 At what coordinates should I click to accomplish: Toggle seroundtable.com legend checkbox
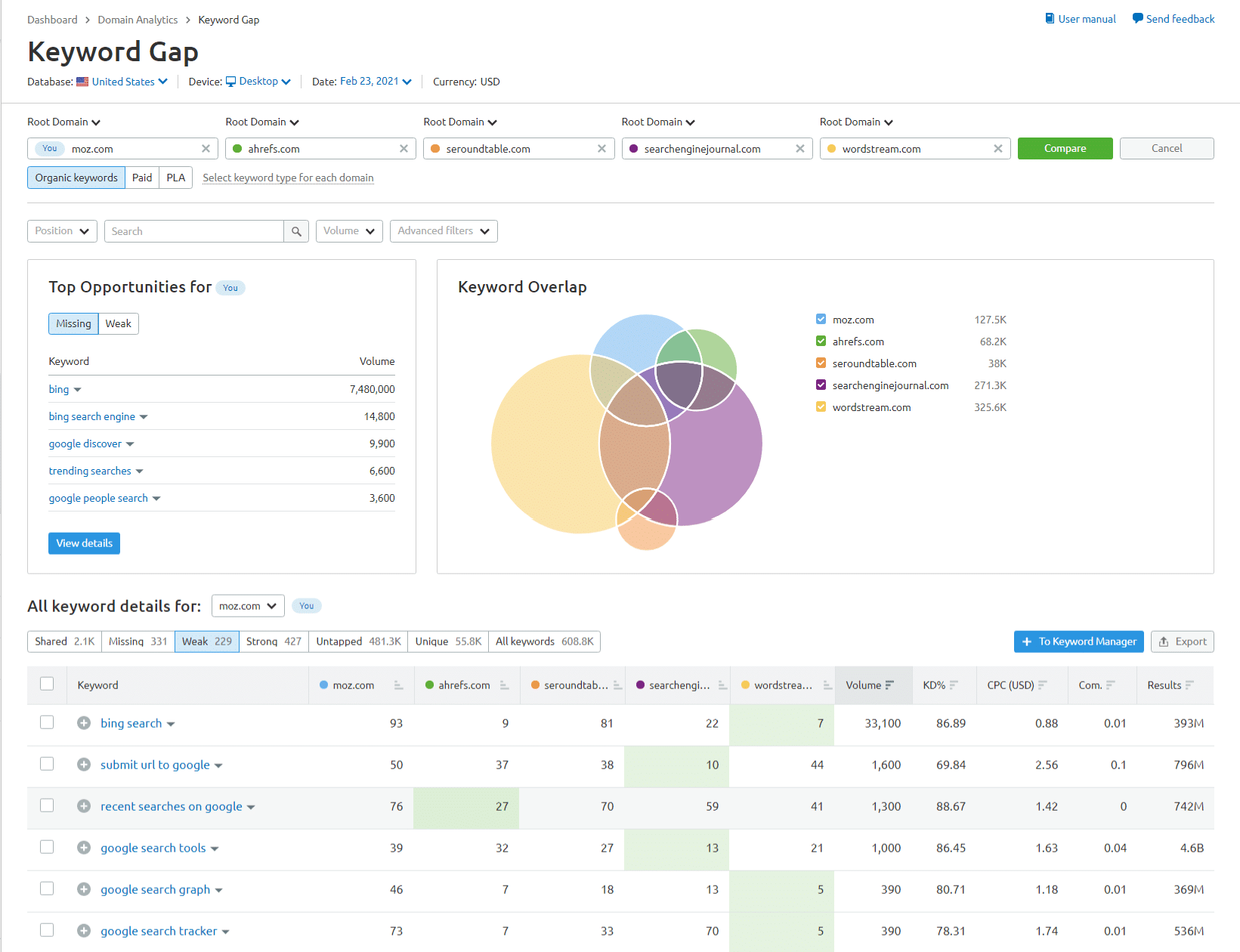point(821,363)
